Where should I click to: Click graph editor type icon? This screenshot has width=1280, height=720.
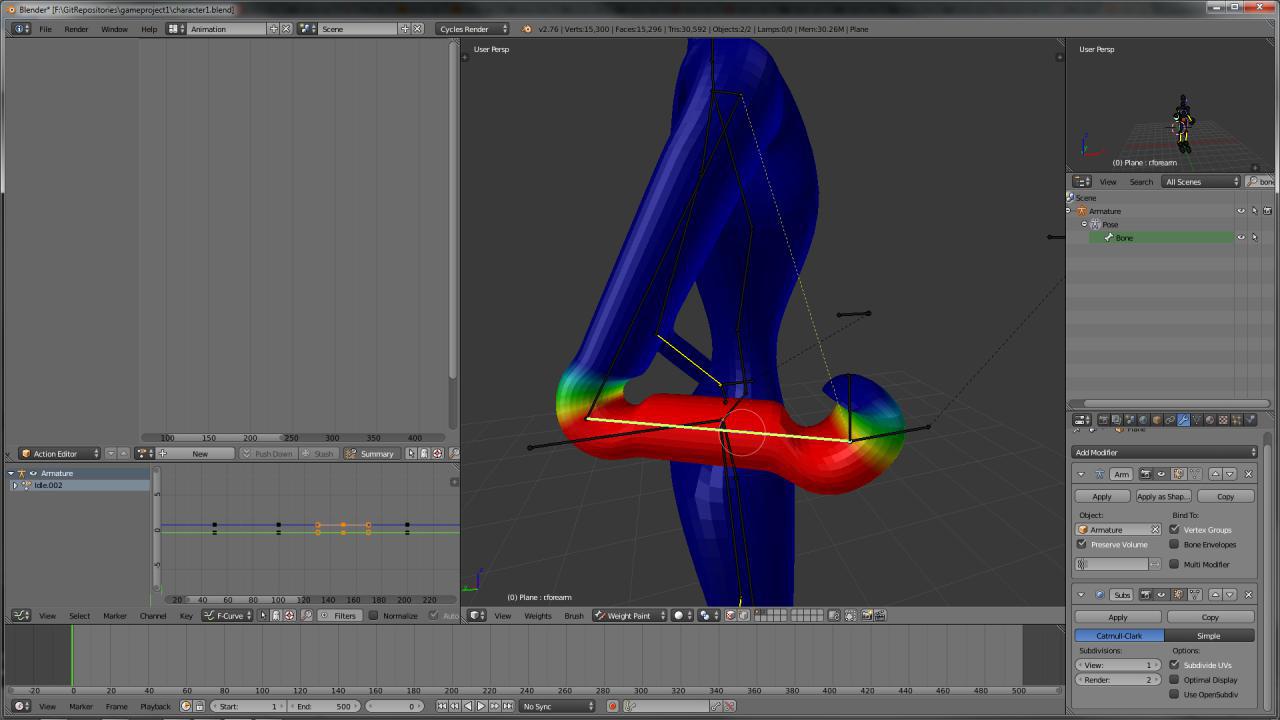click(x=21, y=615)
